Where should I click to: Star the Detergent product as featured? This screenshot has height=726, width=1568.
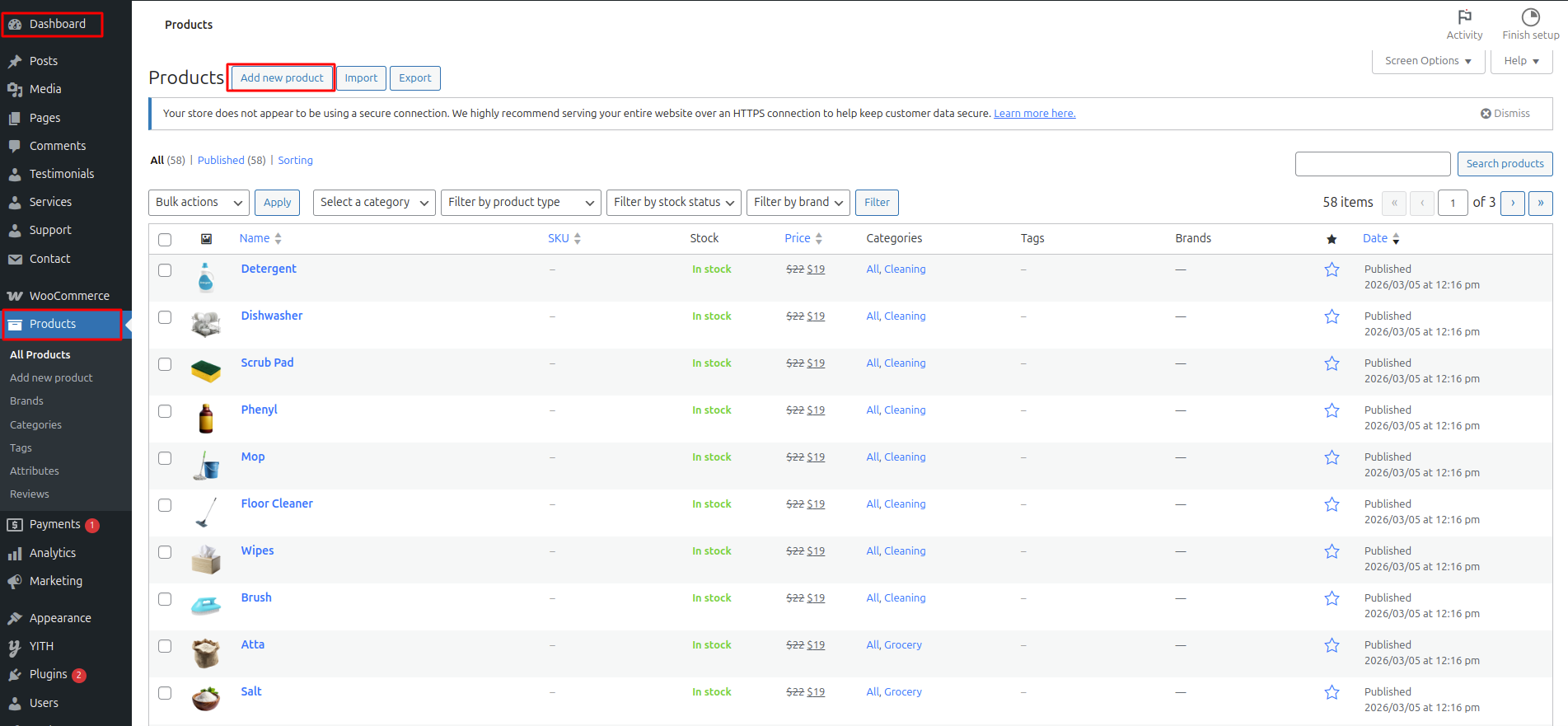(x=1332, y=269)
